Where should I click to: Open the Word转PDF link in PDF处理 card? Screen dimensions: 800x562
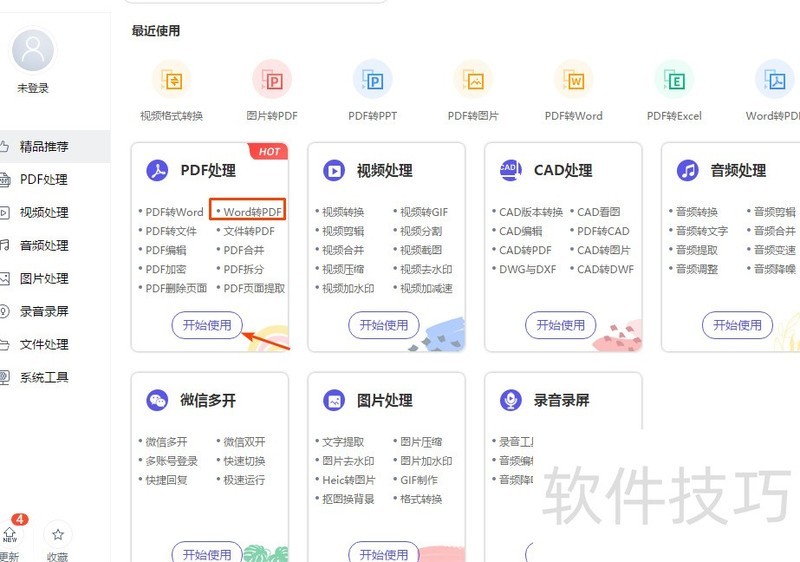pos(253,212)
